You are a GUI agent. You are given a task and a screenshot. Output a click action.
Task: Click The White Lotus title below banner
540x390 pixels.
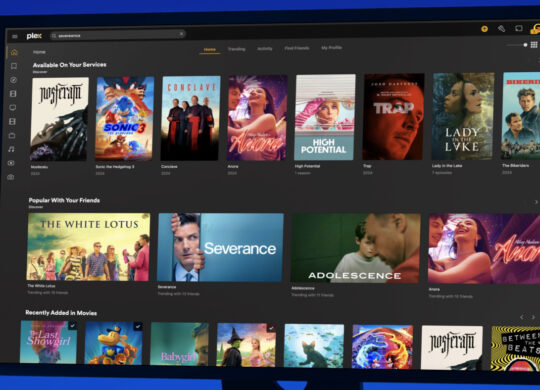point(41,286)
